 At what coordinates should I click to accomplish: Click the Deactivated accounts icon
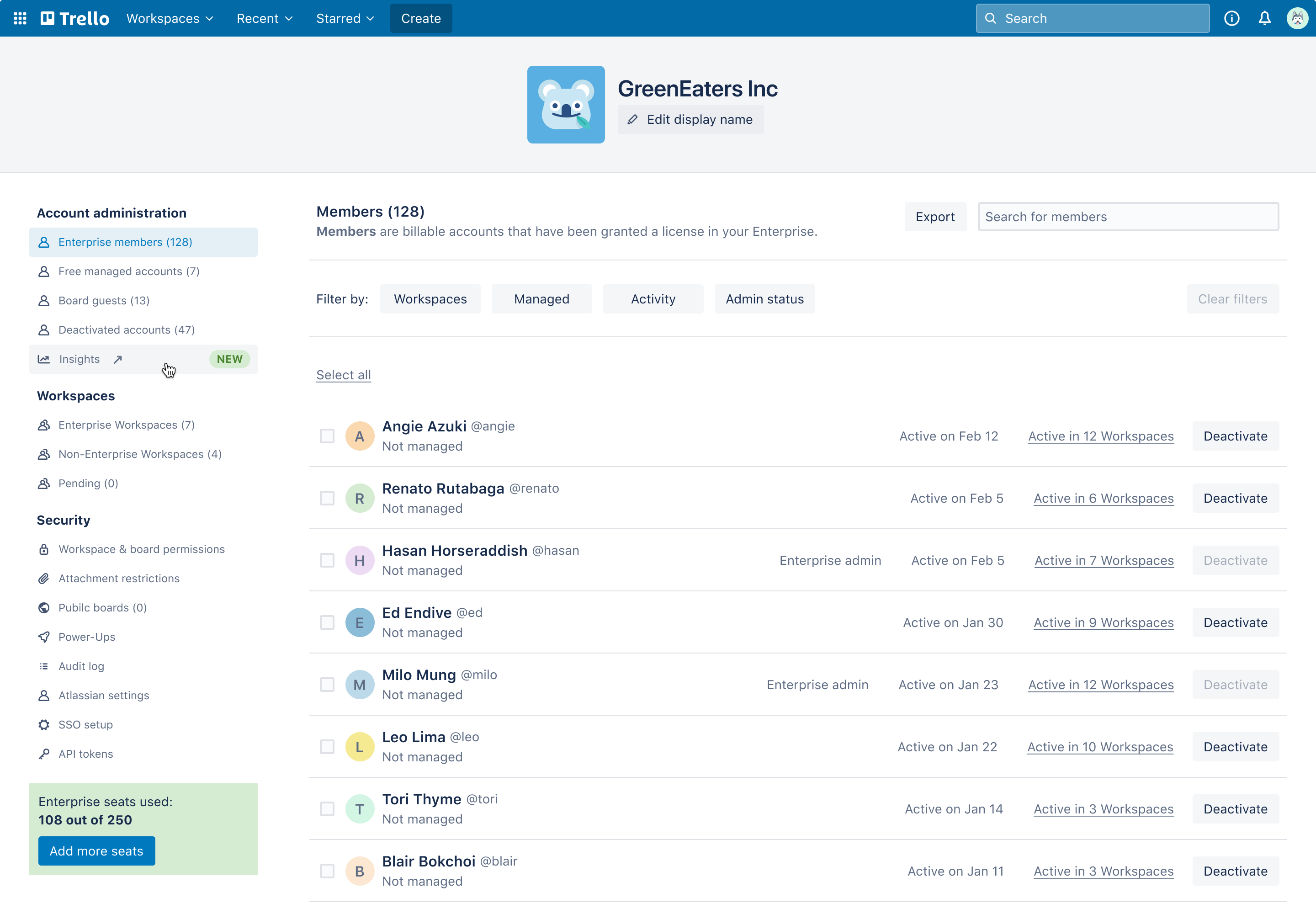pos(44,330)
